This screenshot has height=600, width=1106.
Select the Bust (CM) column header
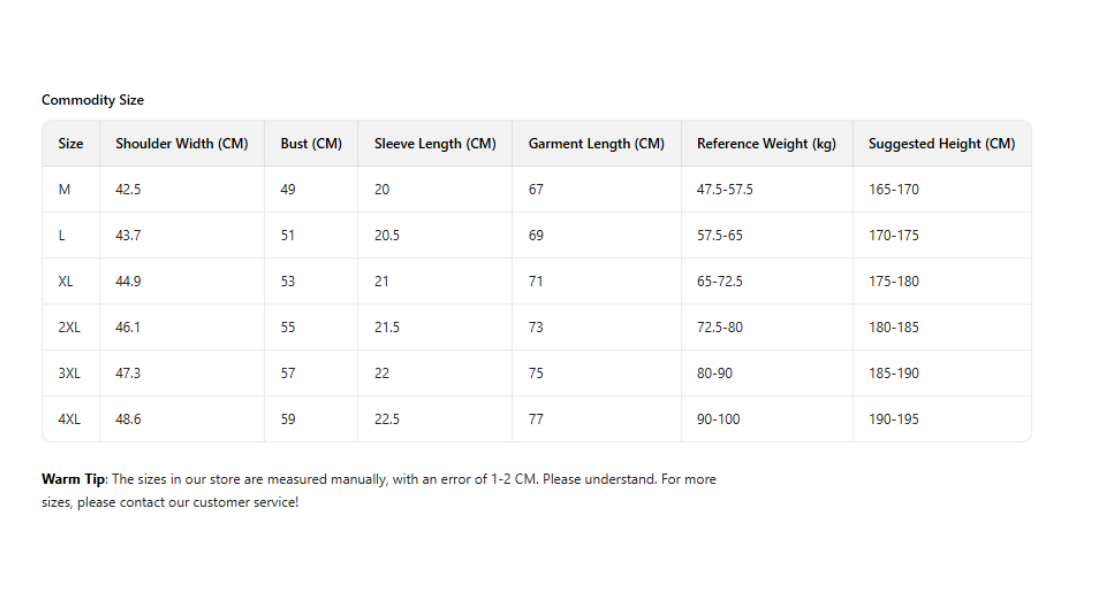pyautogui.click(x=311, y=144)
